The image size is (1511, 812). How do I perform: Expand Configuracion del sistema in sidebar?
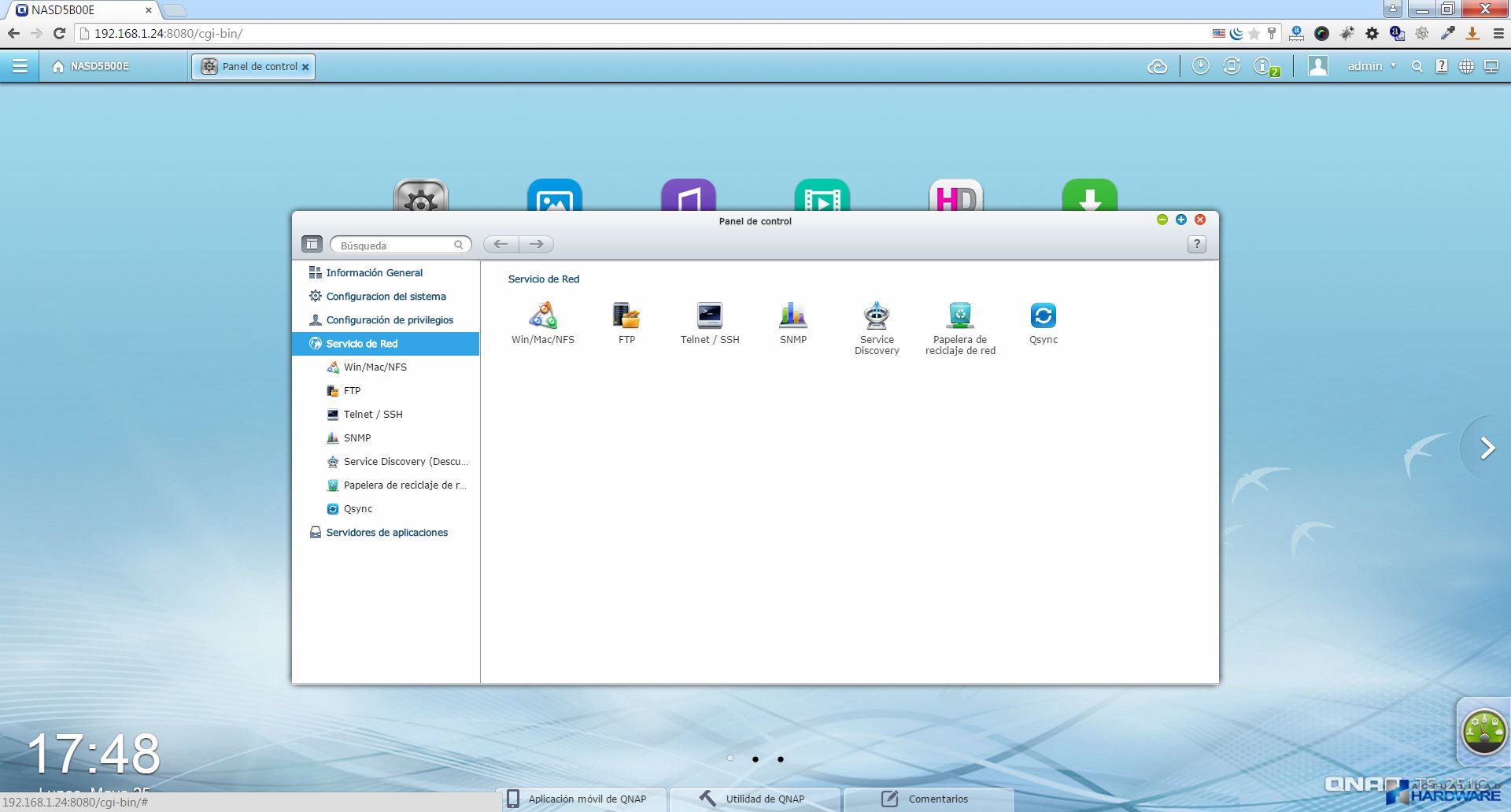[x=386, y=297]
